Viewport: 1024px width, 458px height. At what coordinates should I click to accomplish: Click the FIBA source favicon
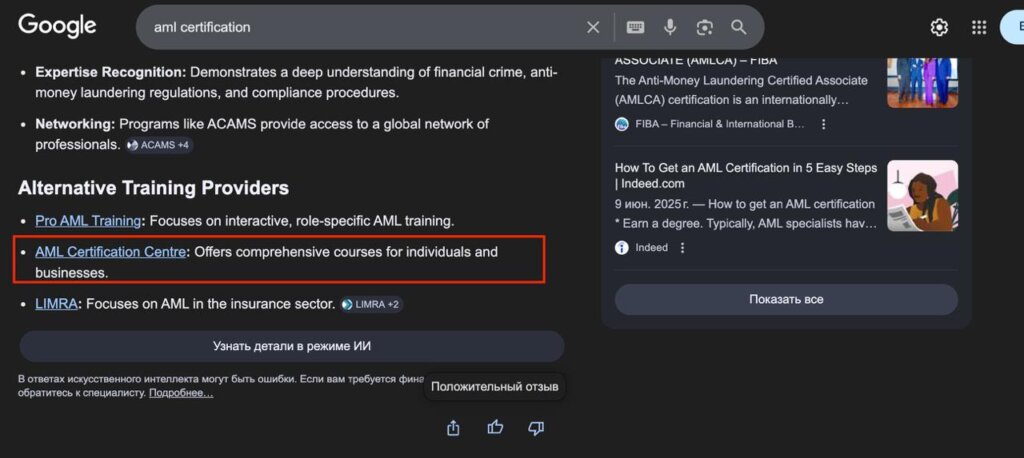pyautogui.click(x=622, y=124)
